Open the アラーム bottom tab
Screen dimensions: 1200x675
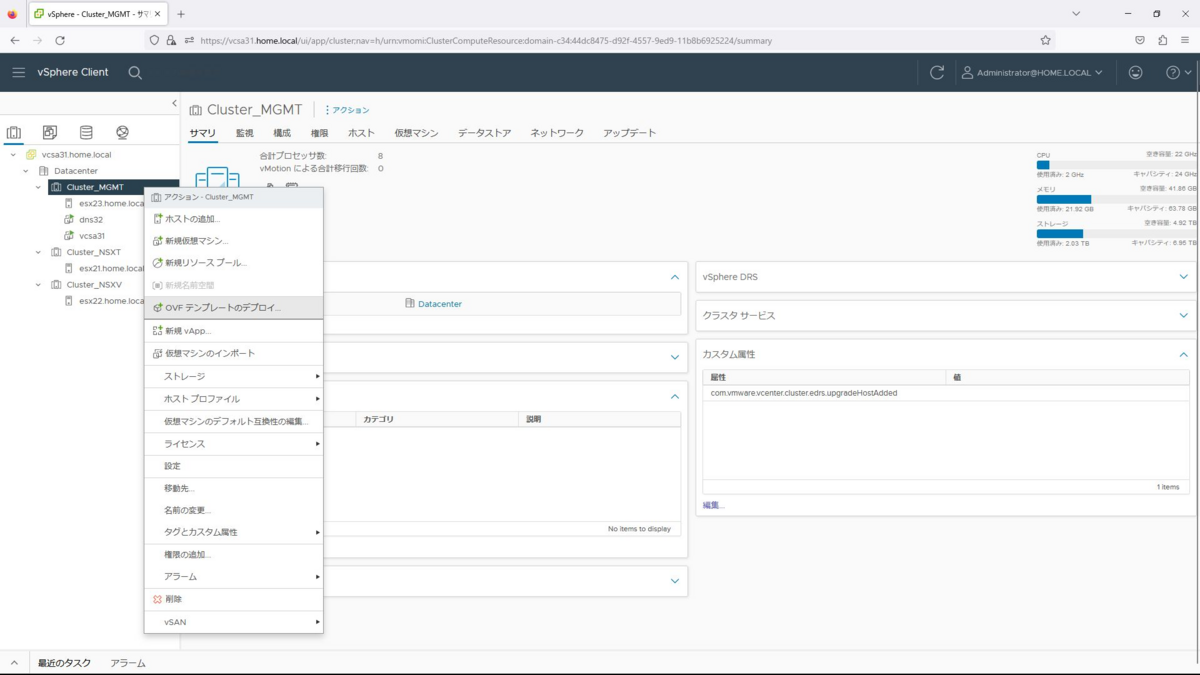pos(128,663)
